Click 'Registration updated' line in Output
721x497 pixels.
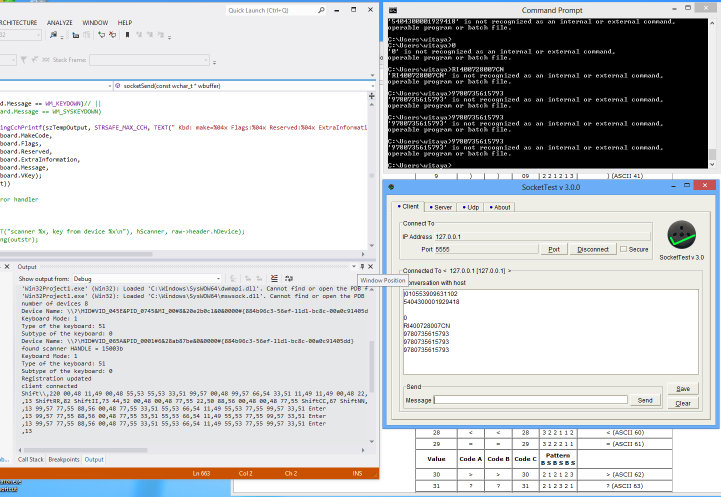pos(56,379)
